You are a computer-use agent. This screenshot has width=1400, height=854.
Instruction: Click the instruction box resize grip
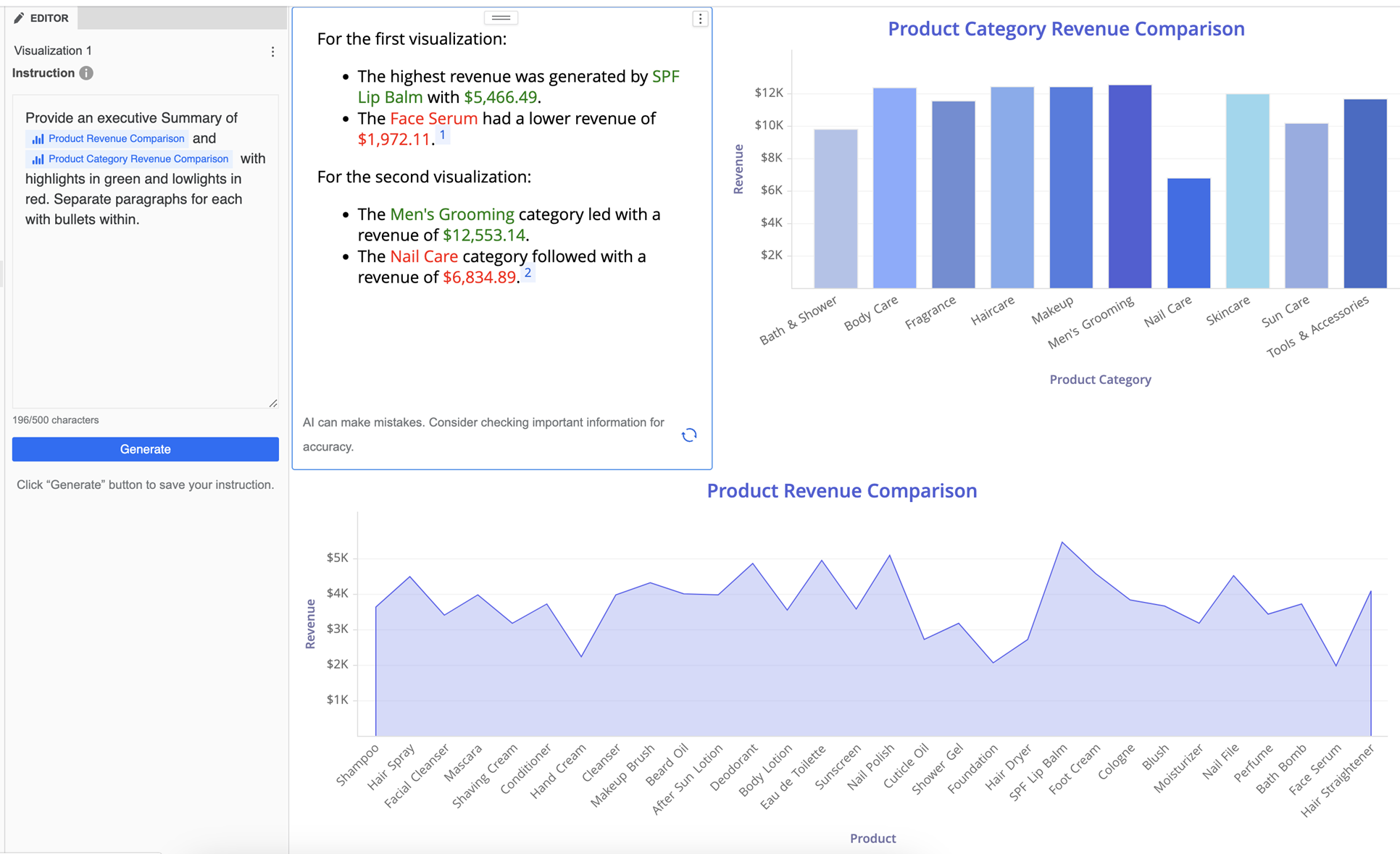point(273,403)
